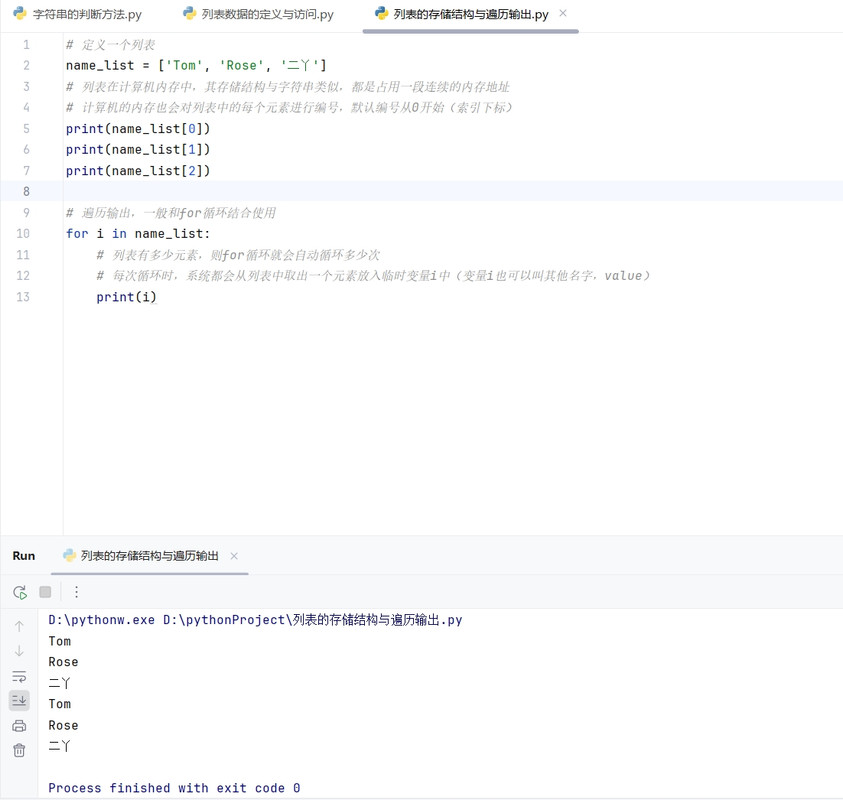Screen dimensions: 843x800
Task: Click print(i) statement on line 13
Action: (x=127, y=297)
